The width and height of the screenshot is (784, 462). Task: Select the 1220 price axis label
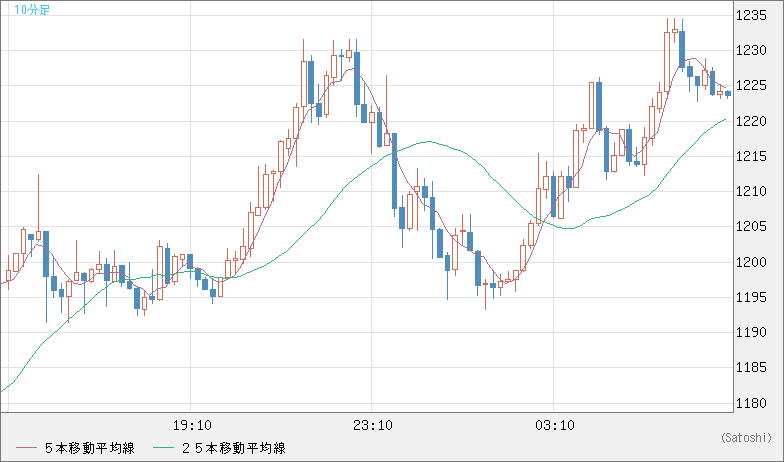coord(751,121)
